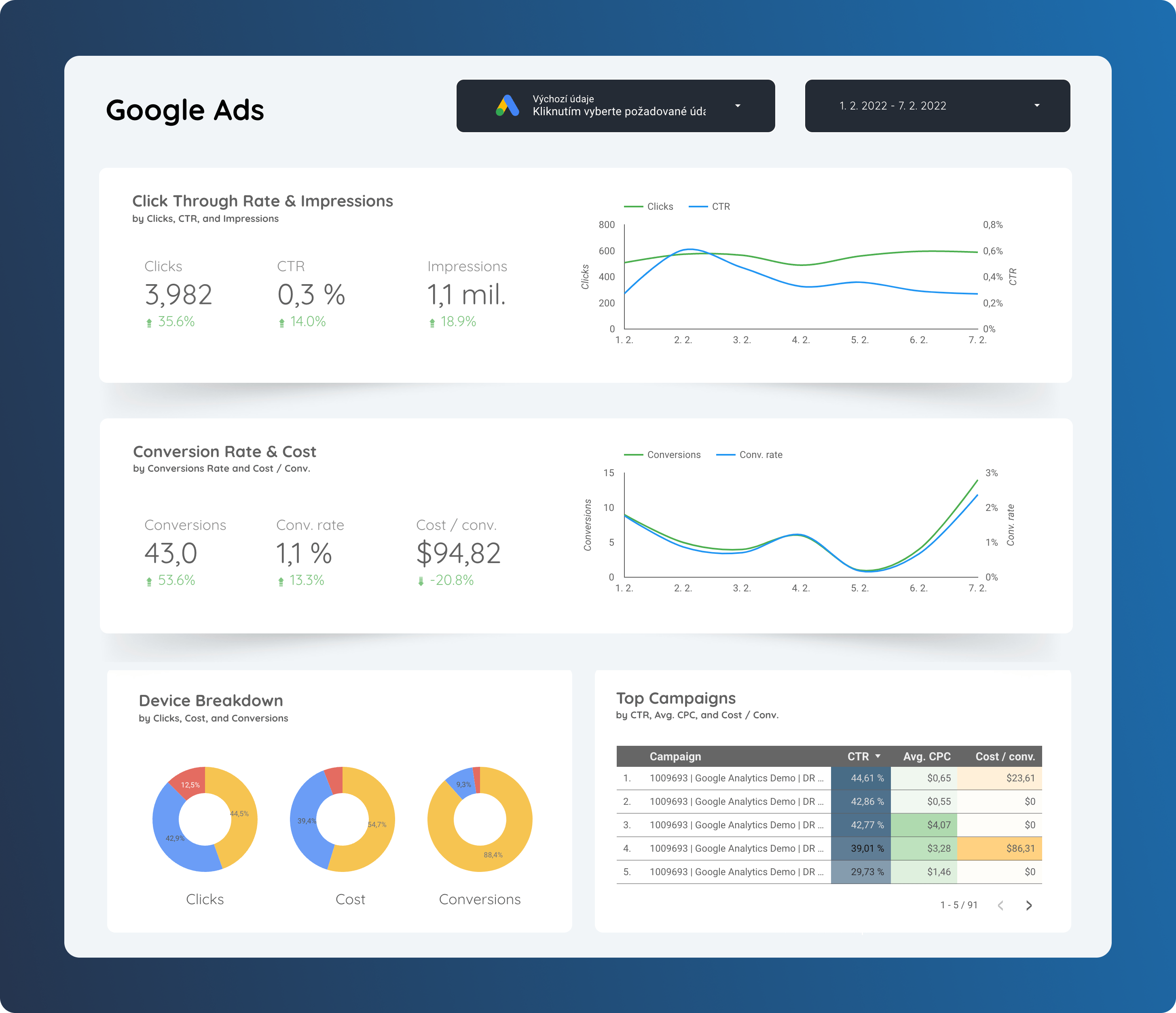Click the 44,5% yellow slice in Clicks donut
The height and width of the screenshot is (1013, 1176).
[239, 813]
